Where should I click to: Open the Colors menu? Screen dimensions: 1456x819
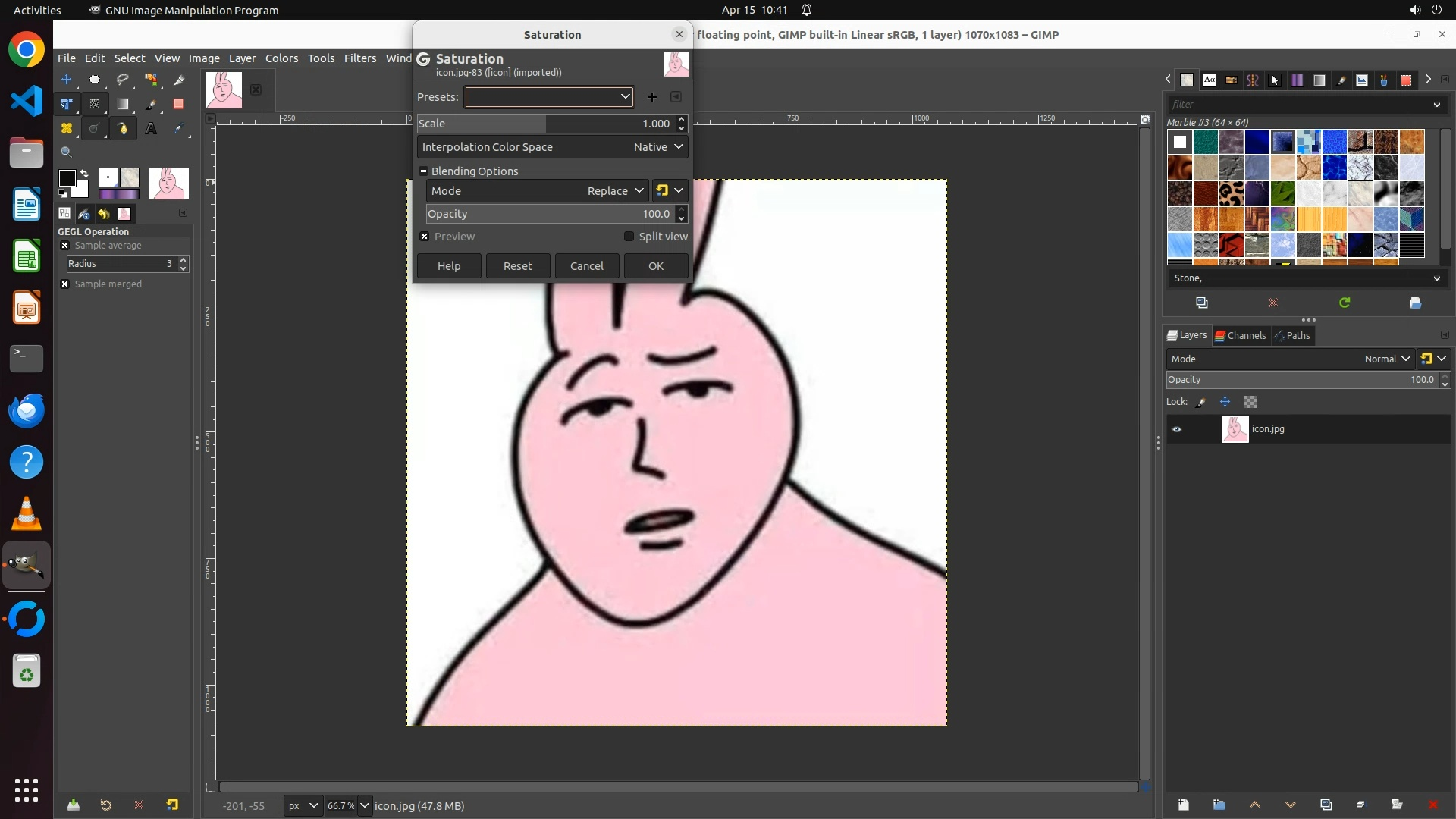tap(281, 58)
